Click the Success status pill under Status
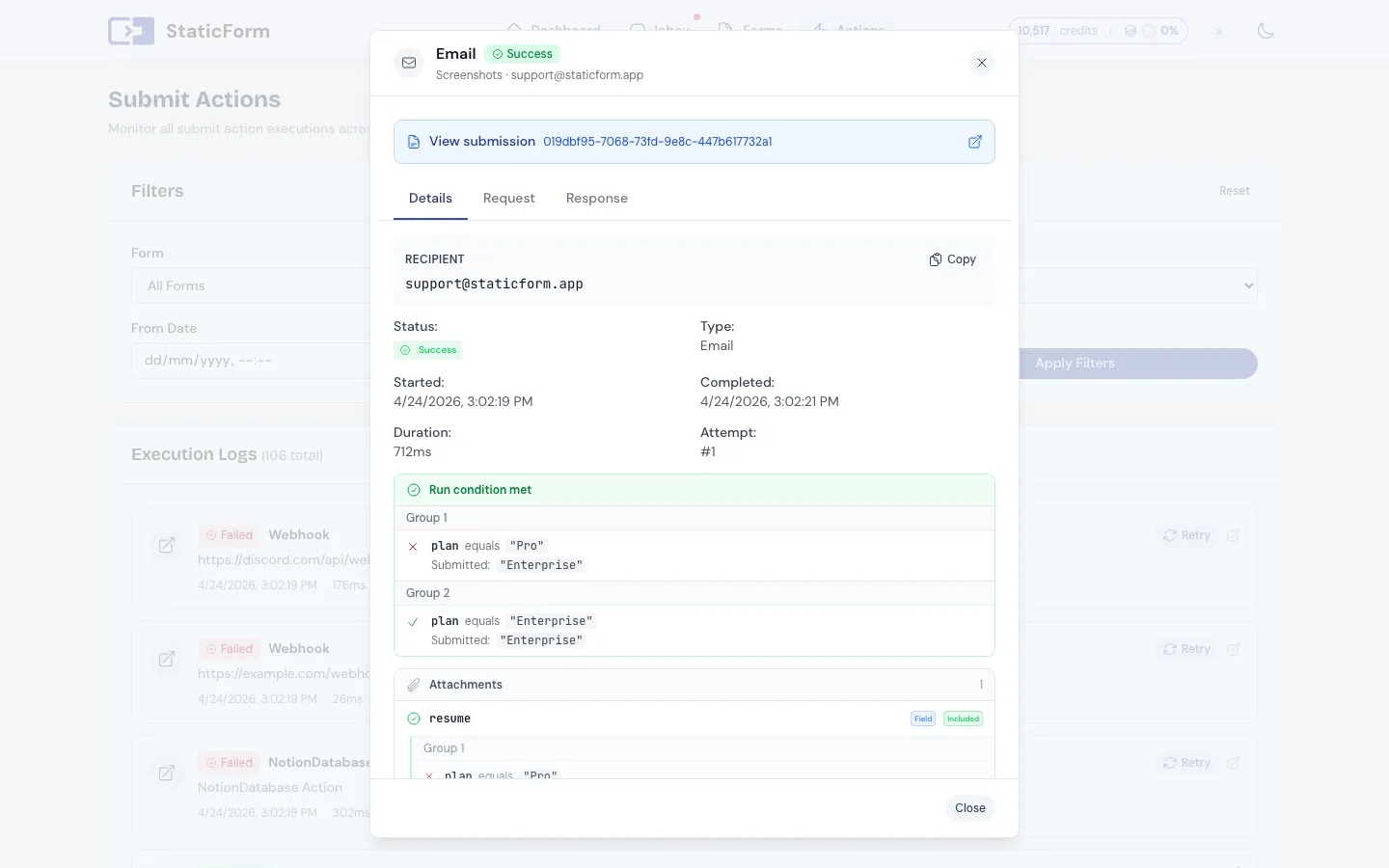Viewport: 1389px width, 868px height. click(427, 350)
